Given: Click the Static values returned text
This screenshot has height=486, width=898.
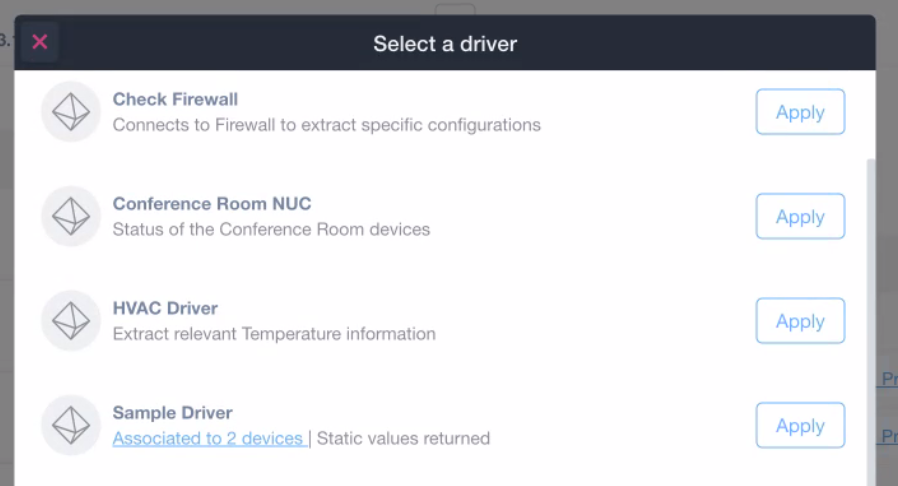Looking at the screenshot, I should click(403, 438).
